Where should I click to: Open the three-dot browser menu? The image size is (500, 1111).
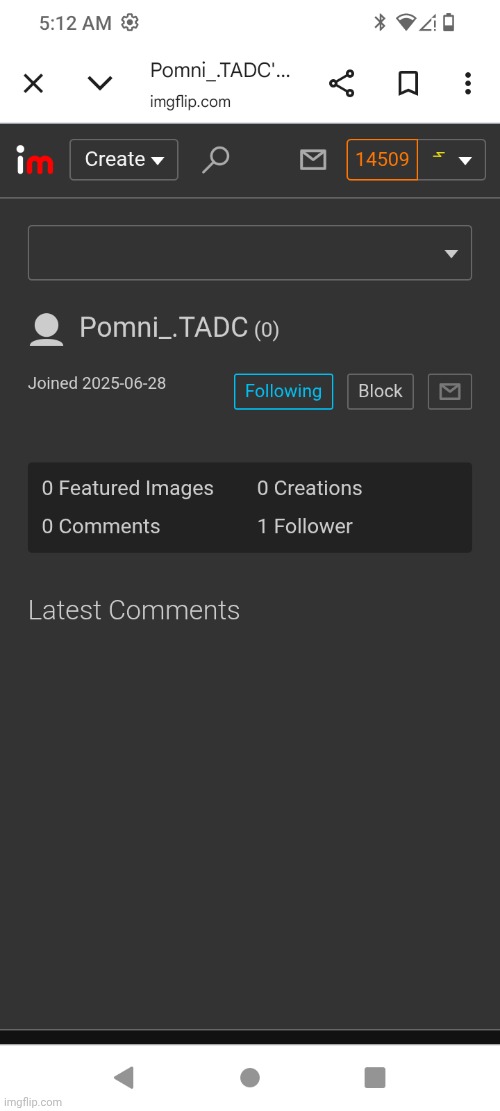pyautogui.click(x=467, y=84)
